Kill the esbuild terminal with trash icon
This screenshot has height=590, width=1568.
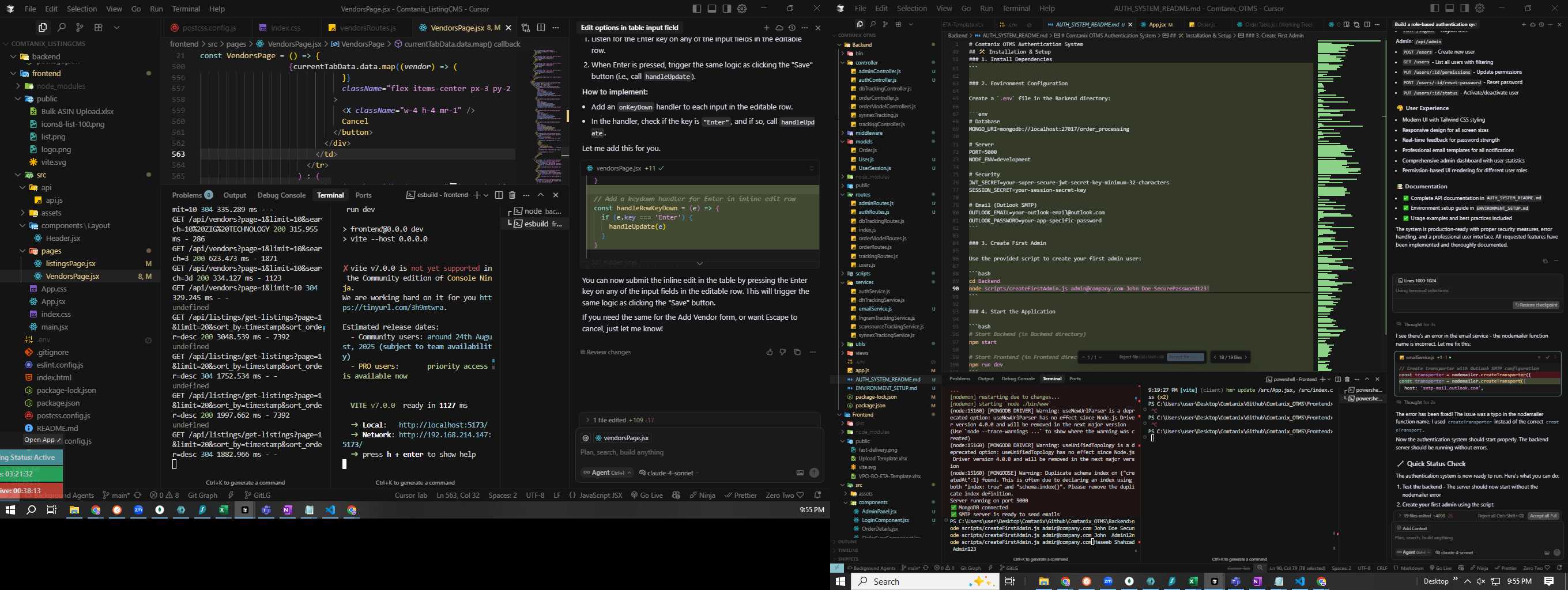point(512,195)
